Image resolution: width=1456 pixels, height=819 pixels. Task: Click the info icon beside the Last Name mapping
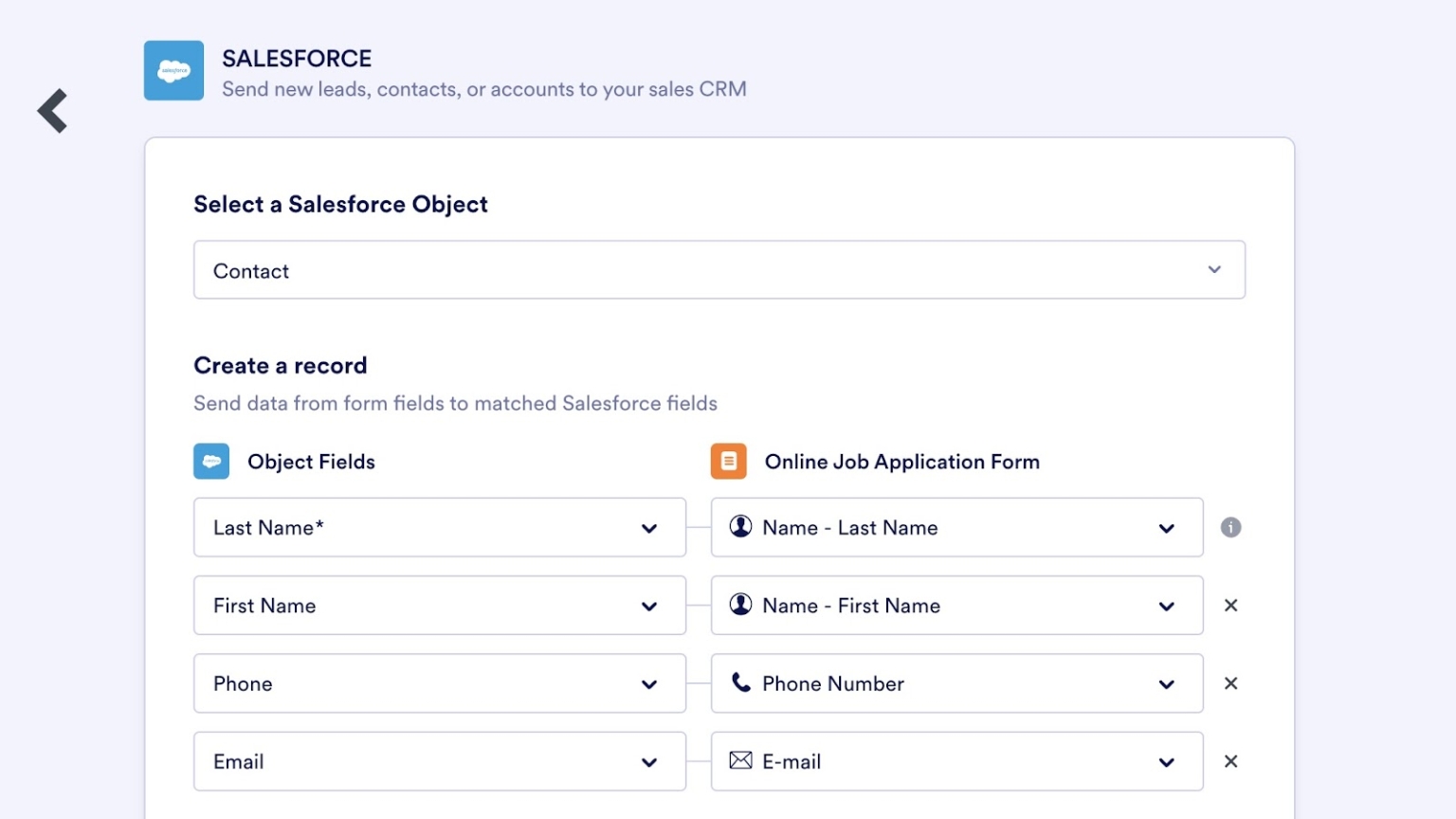click(x=1230, y=527)
